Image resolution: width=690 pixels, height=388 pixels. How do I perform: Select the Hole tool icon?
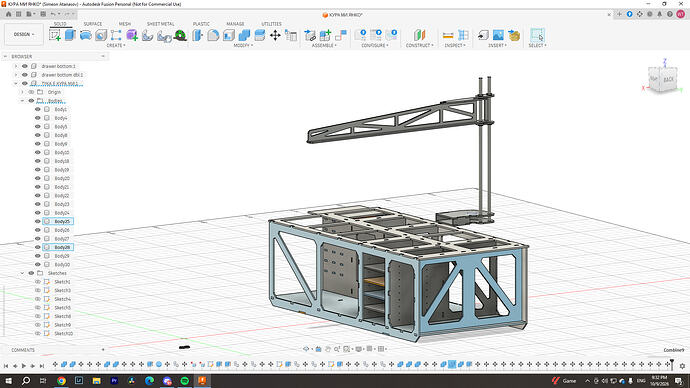click(101, 35)
